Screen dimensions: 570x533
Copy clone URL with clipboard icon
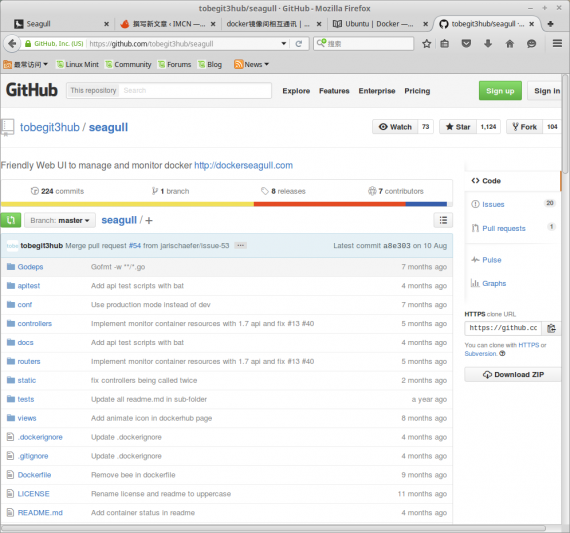(x=551, y=328)
